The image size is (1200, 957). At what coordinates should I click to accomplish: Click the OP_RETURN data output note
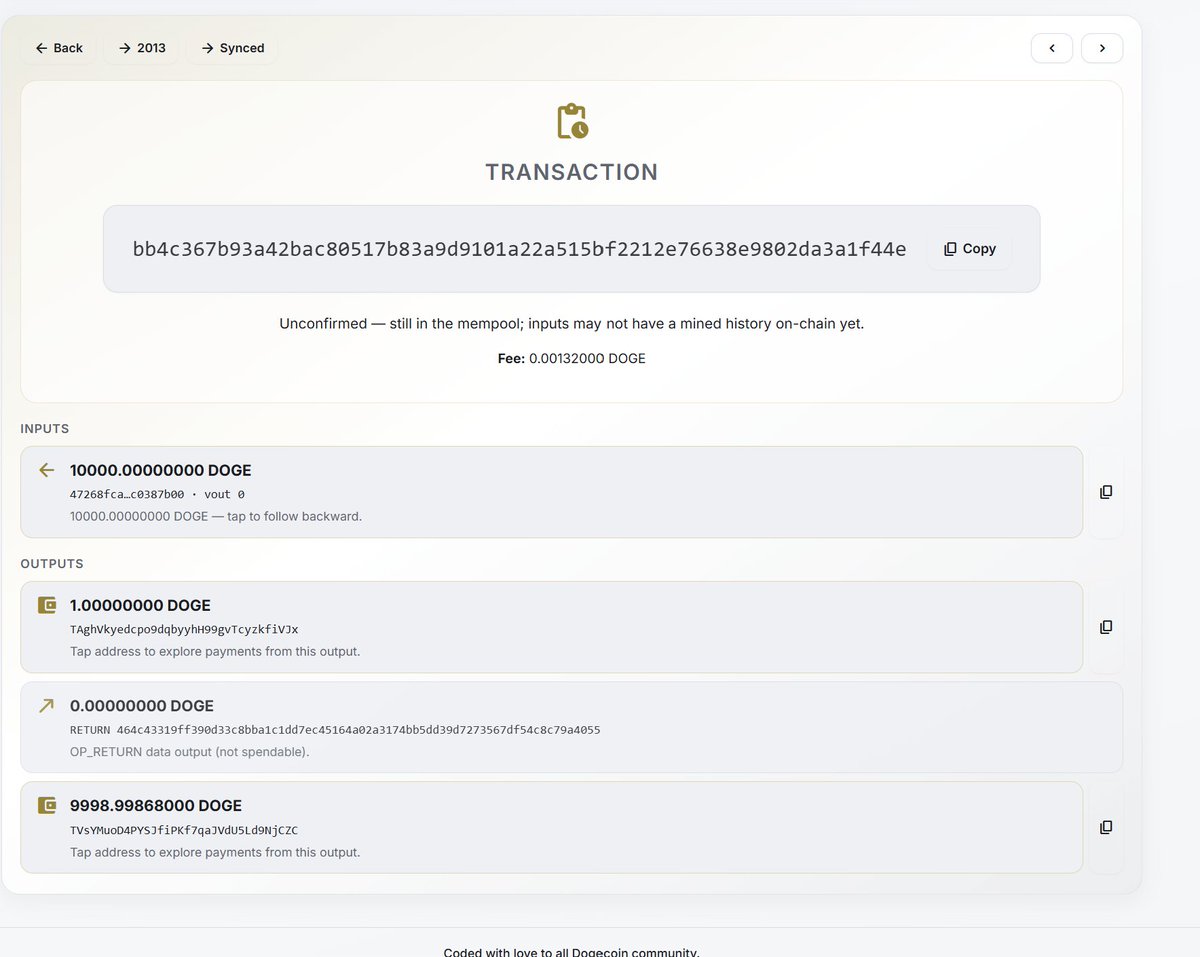(190, 752)
